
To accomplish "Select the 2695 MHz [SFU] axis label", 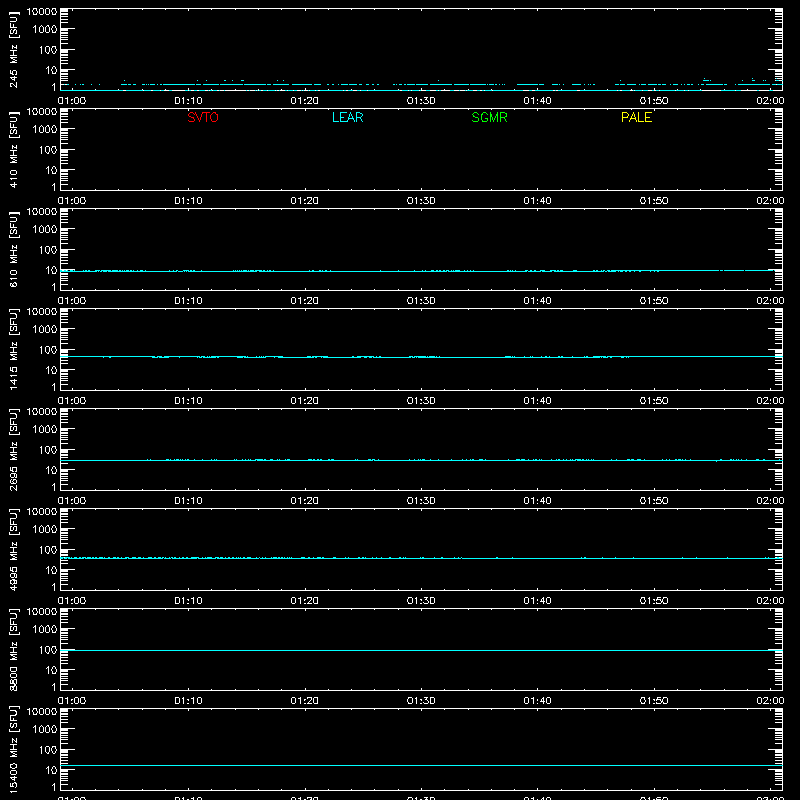I will click(x=13, y=449).
